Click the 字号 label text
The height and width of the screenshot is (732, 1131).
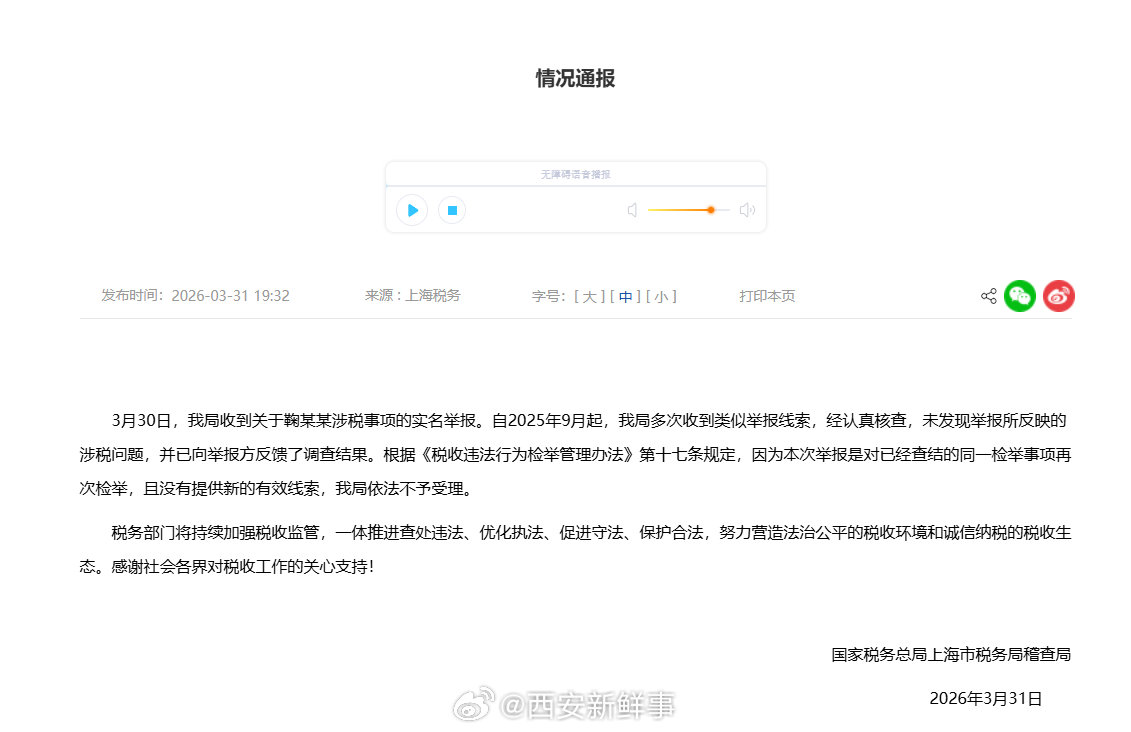tap(546, 295)
